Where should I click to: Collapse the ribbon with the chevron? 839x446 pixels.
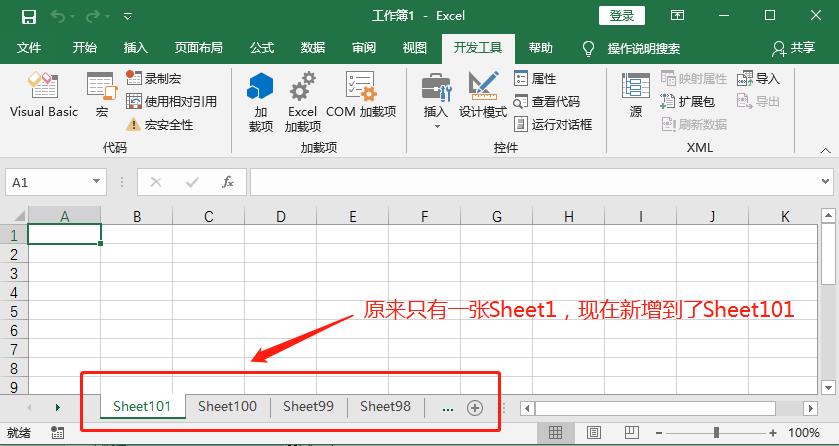click(x=826, y=151)
